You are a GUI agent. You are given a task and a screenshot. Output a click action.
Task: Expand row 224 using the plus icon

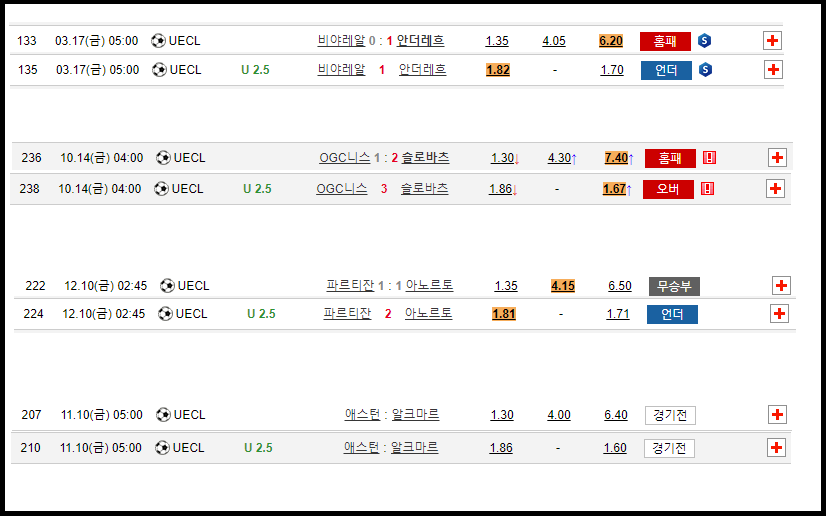pyautogui.click(x=780, y=314)
